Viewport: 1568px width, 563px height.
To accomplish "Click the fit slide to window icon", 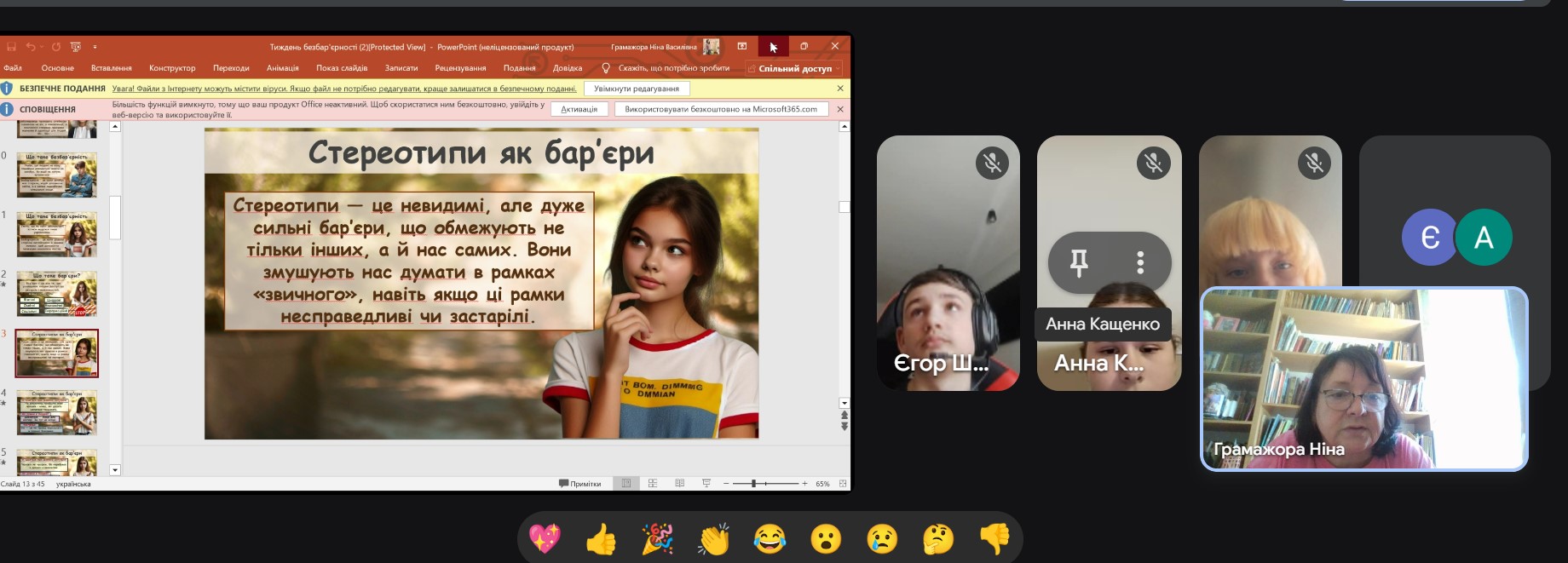I will click(x=843, y=484).
